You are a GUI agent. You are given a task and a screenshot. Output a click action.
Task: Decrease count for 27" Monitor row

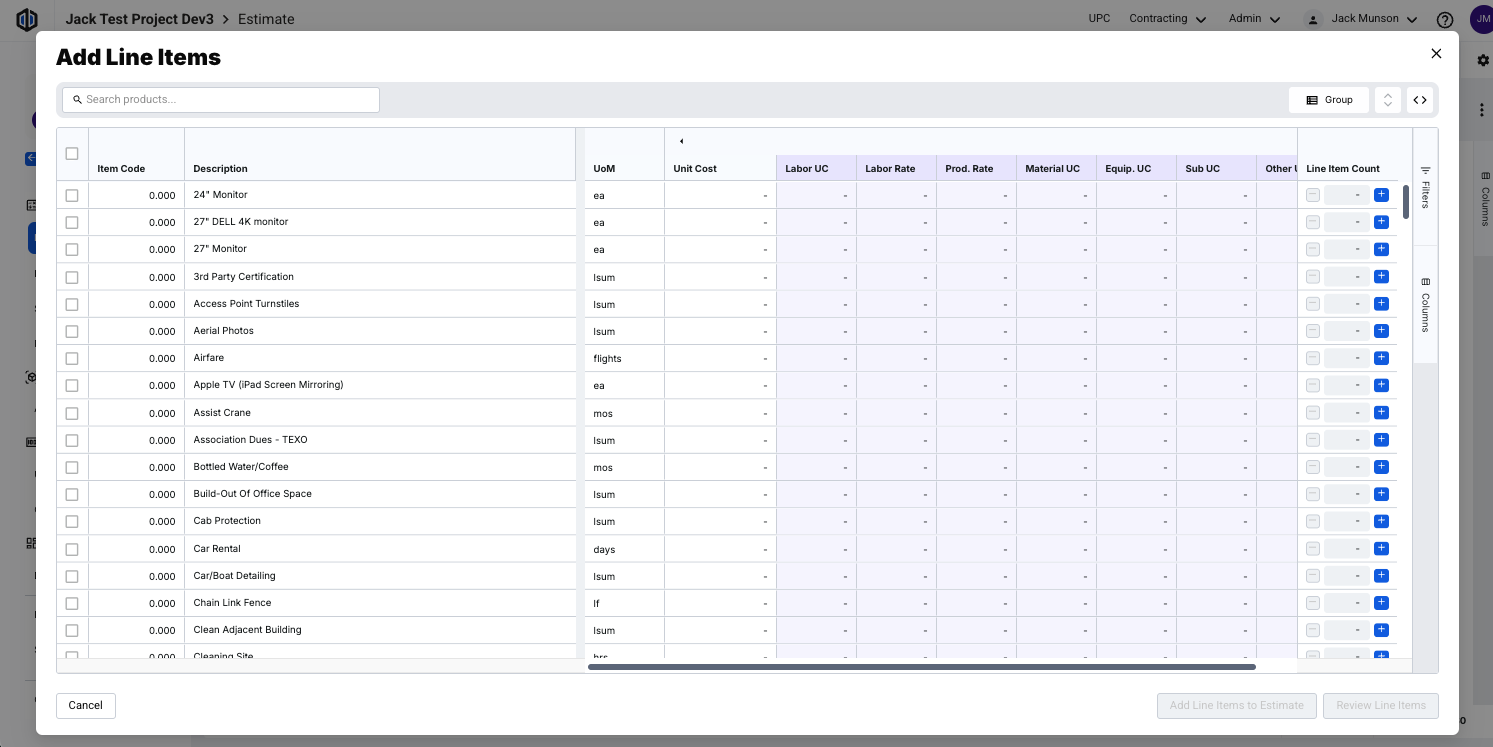1313,249
